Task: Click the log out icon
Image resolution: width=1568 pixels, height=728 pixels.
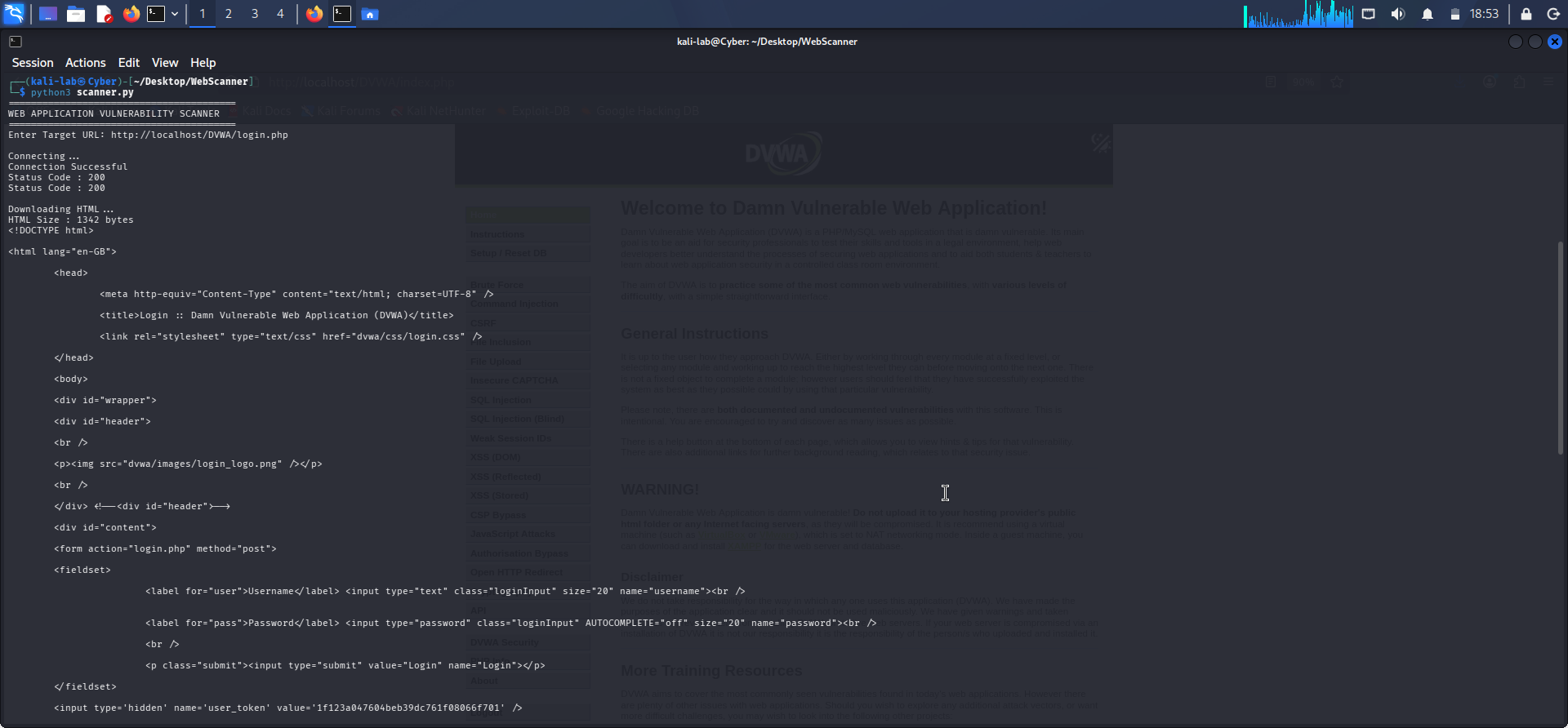Action: click(1553, 14)
